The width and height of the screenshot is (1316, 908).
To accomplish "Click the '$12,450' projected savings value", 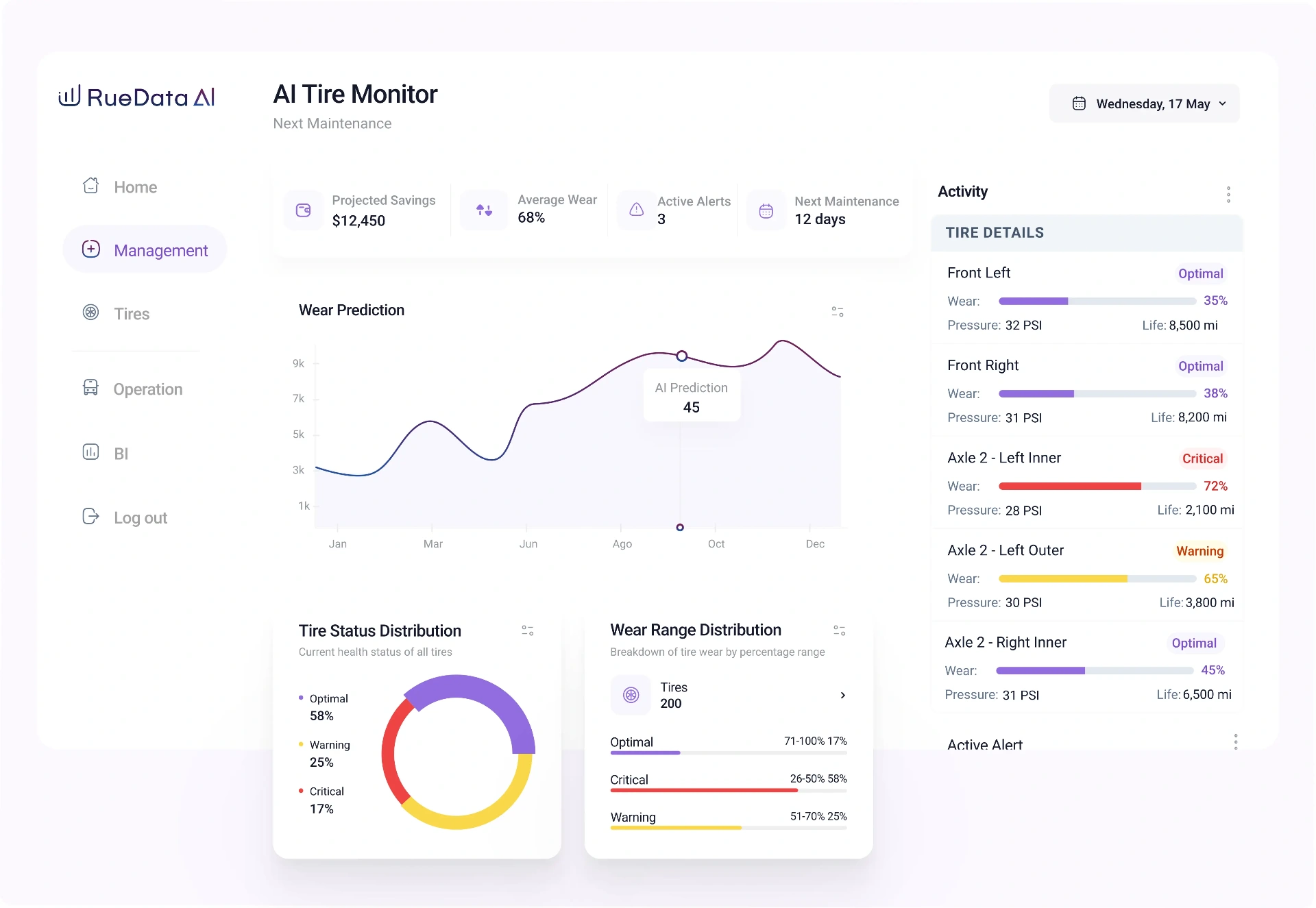I will (358, 221).
